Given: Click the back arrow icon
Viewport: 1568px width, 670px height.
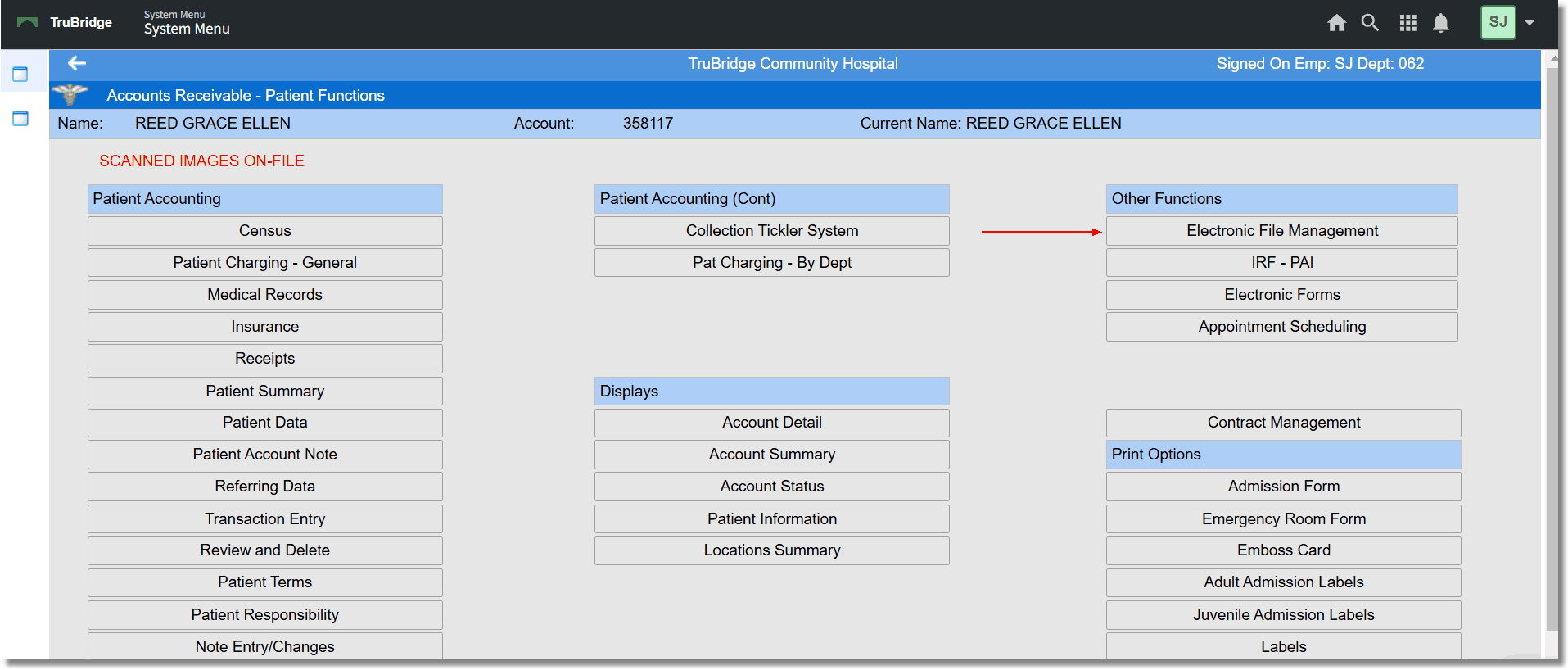Looking at the screenshot, I should pos(77,63).
